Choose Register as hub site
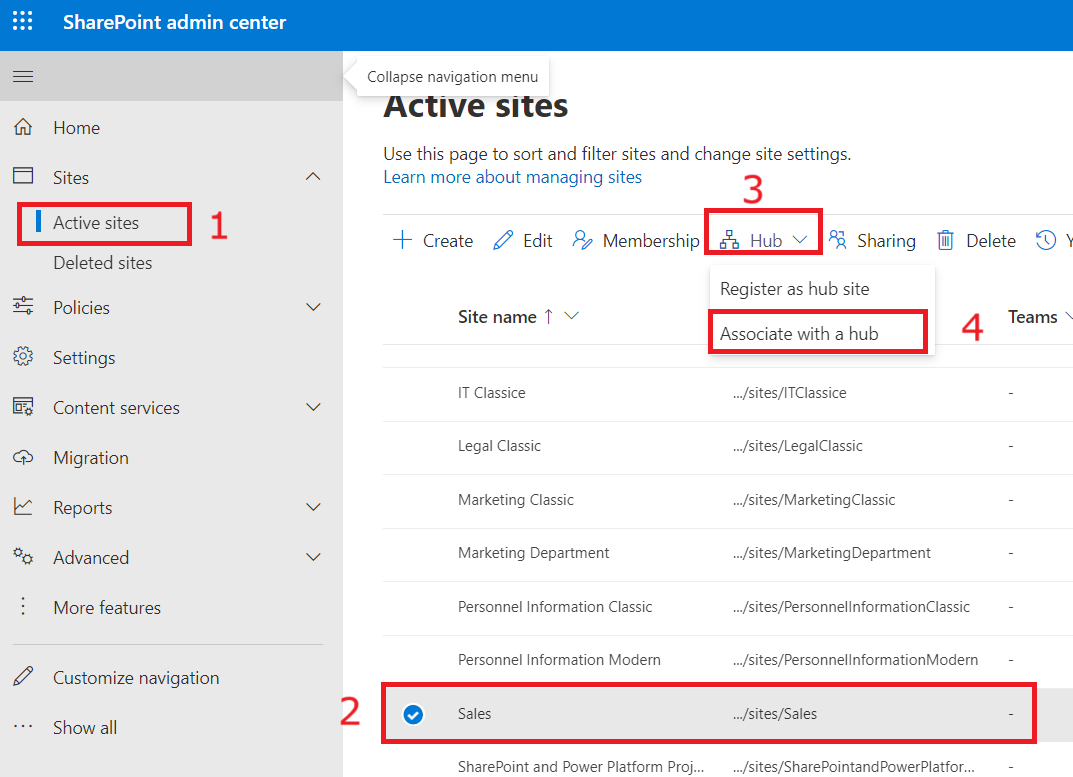Image resolution: width=1073 pixels, height=777 pixels. [795, 289]
